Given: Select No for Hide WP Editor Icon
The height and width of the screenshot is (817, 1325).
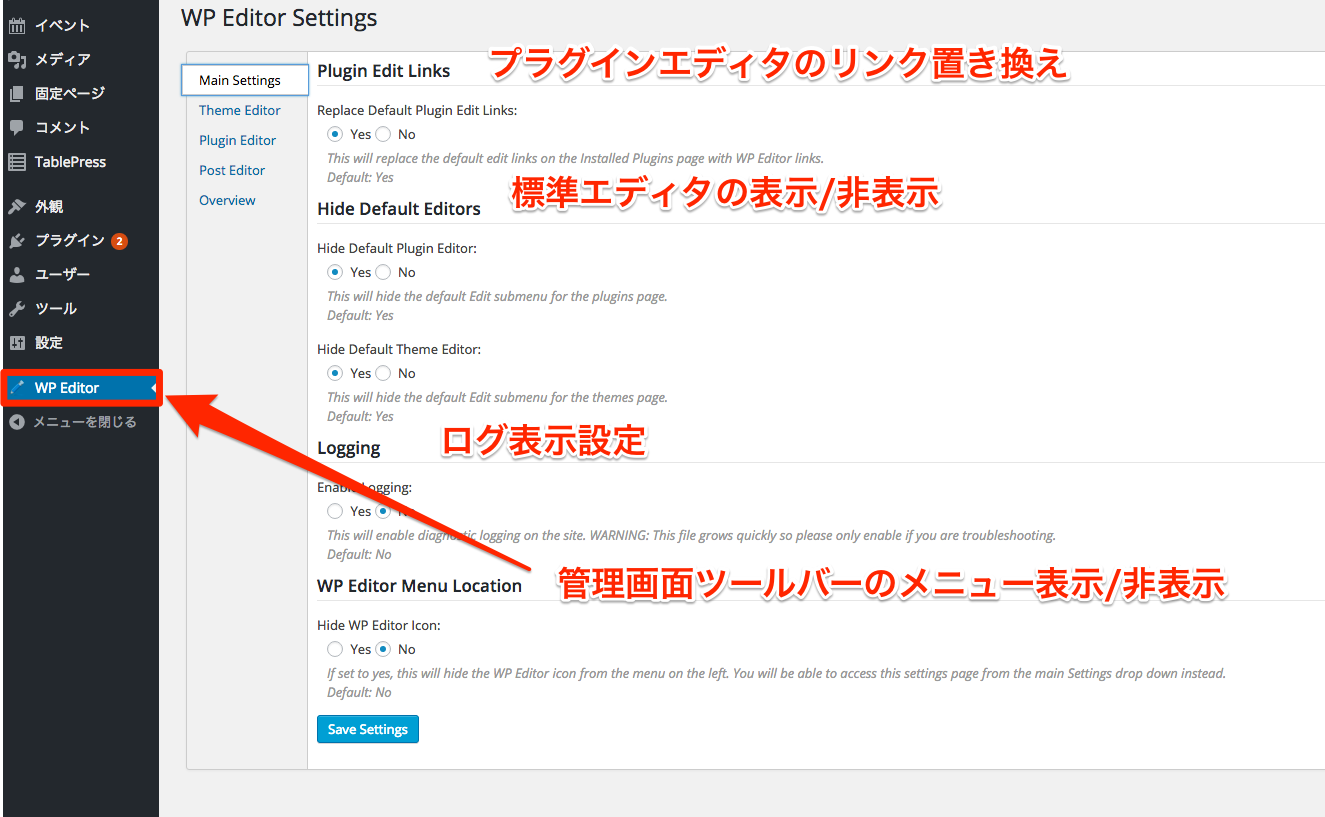Looking at the screenshot, I should click(383, 649).
